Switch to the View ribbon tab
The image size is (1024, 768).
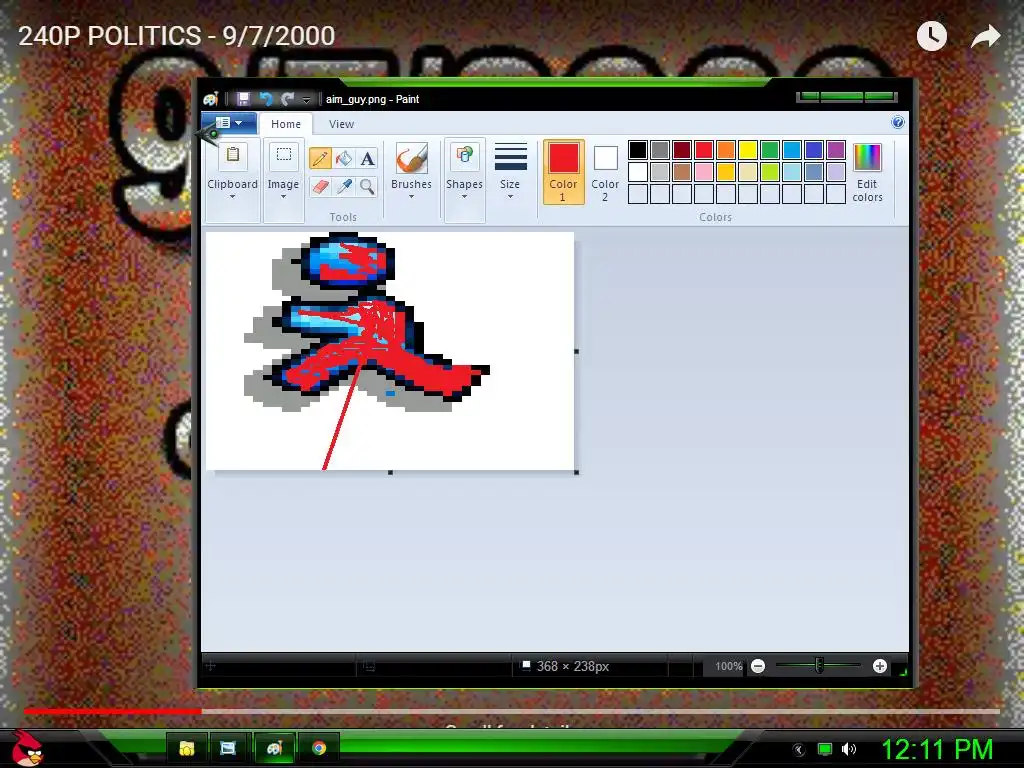coord(342,124)
